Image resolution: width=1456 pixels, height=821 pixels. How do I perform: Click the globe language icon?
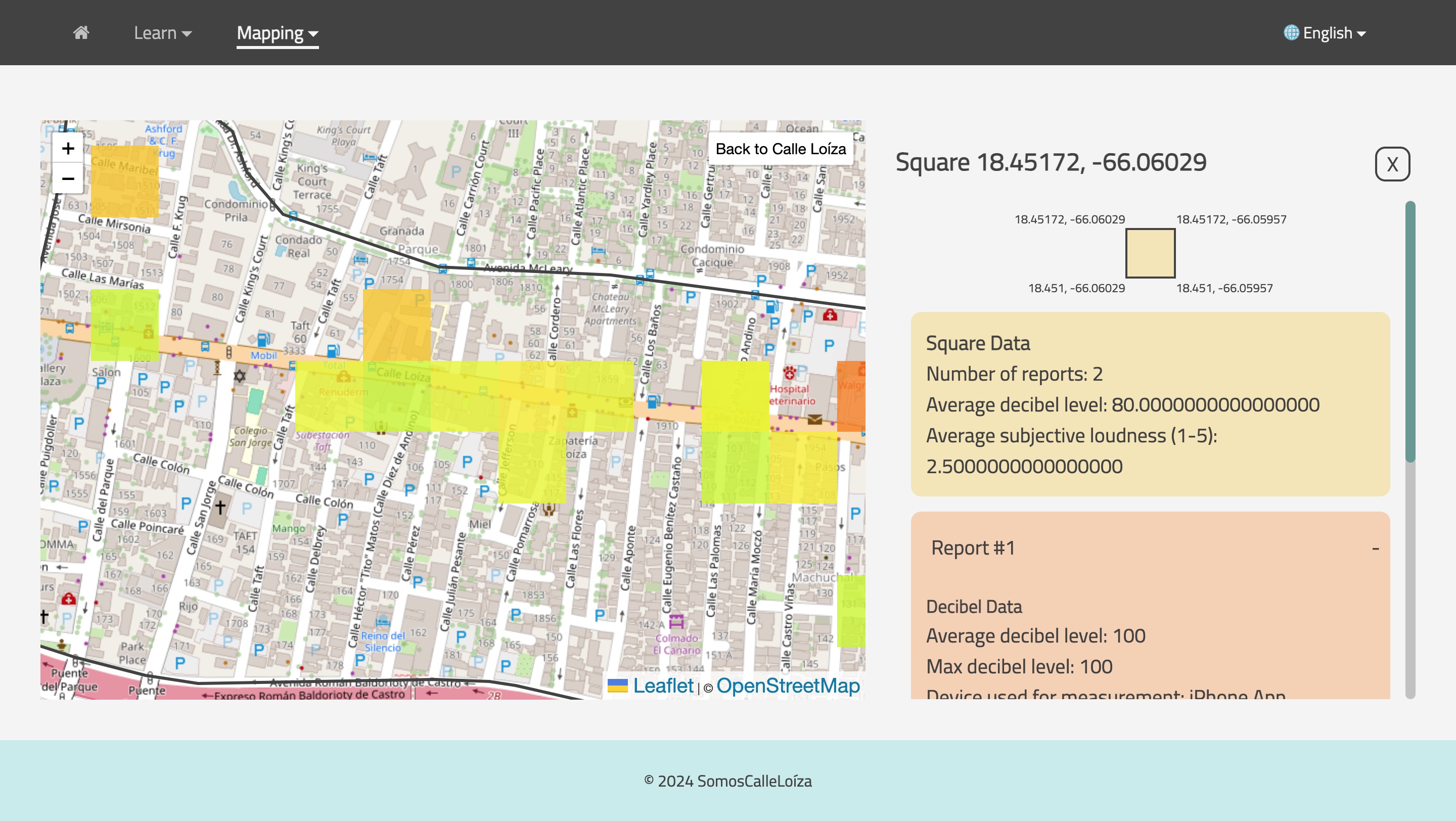1292,32
